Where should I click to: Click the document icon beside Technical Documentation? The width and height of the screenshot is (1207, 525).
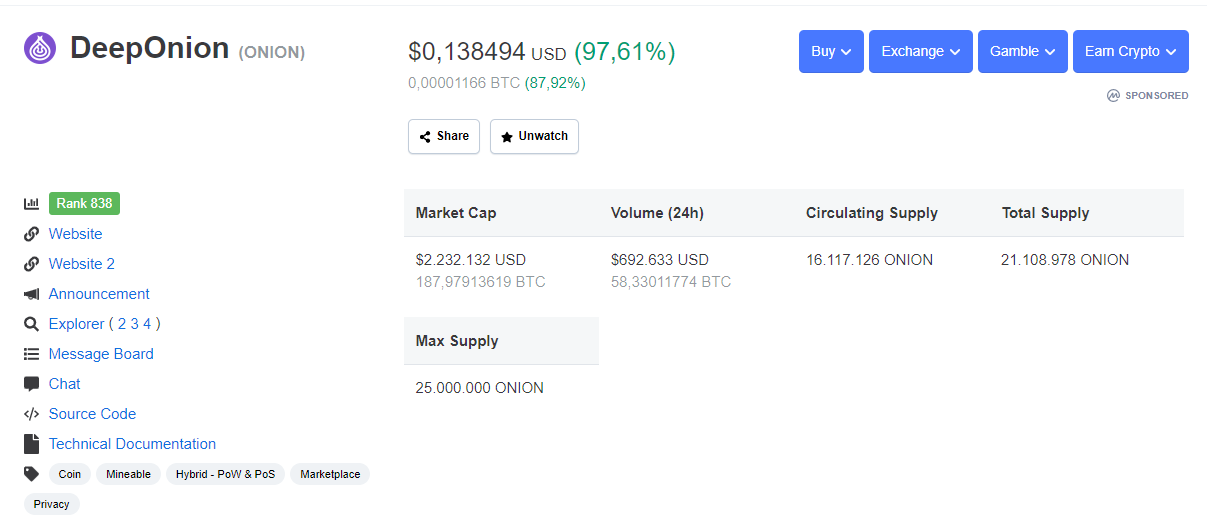click(x=30, y=444)
